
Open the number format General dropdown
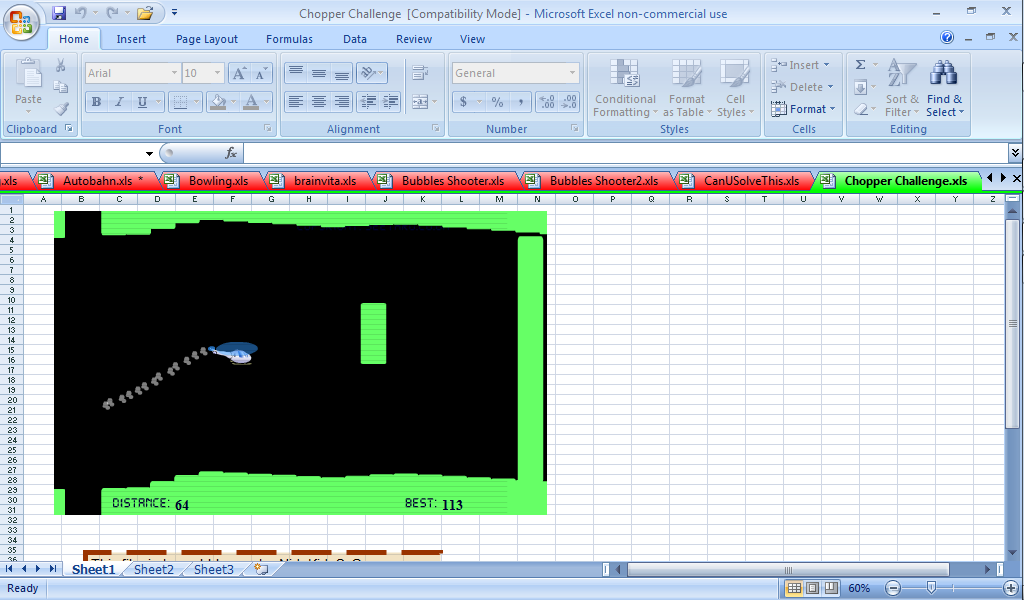[572, 73]
